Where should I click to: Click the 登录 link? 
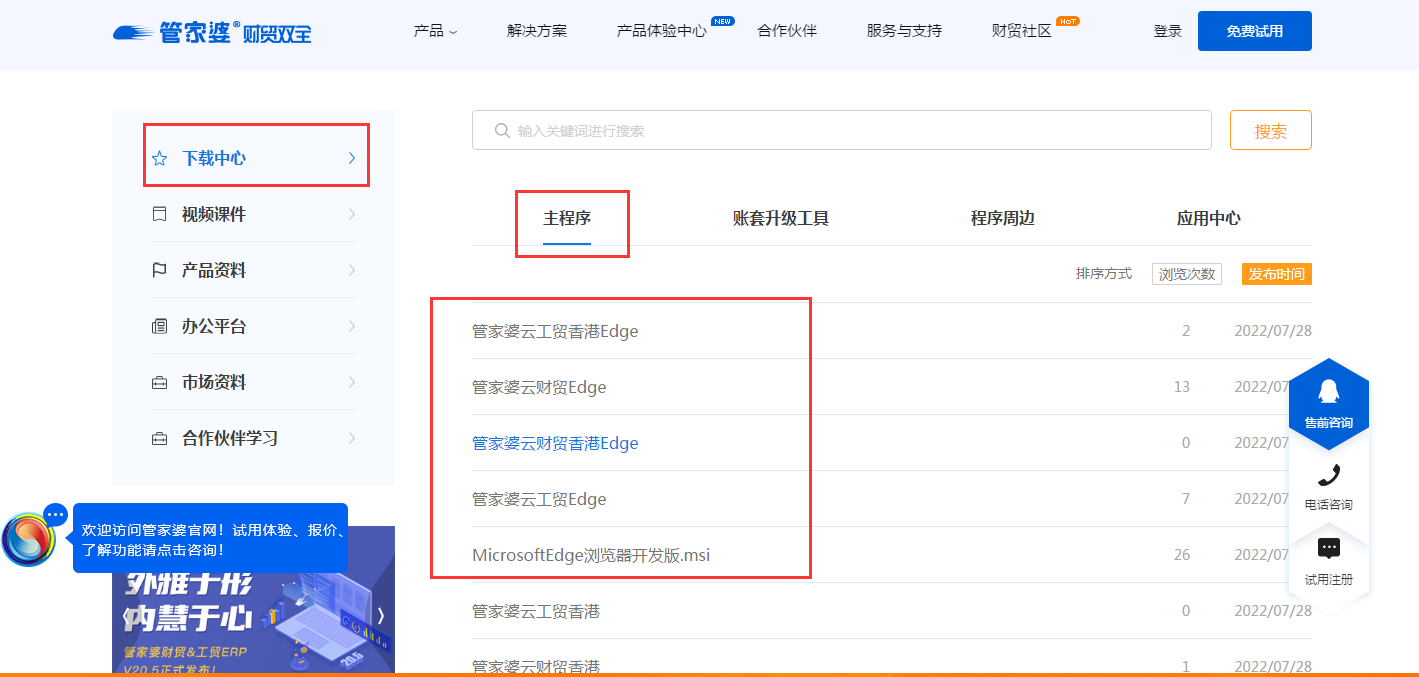1168,31
